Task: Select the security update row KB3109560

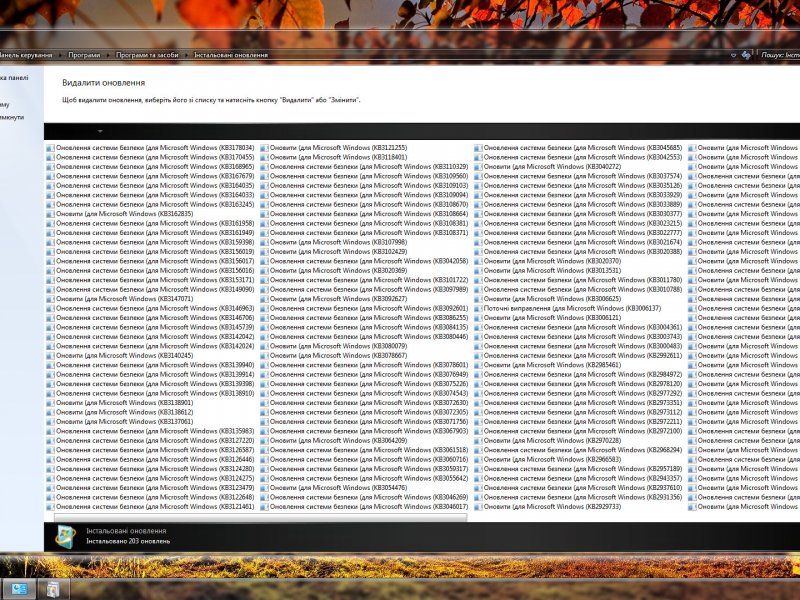Action: (x=364, y=177)
